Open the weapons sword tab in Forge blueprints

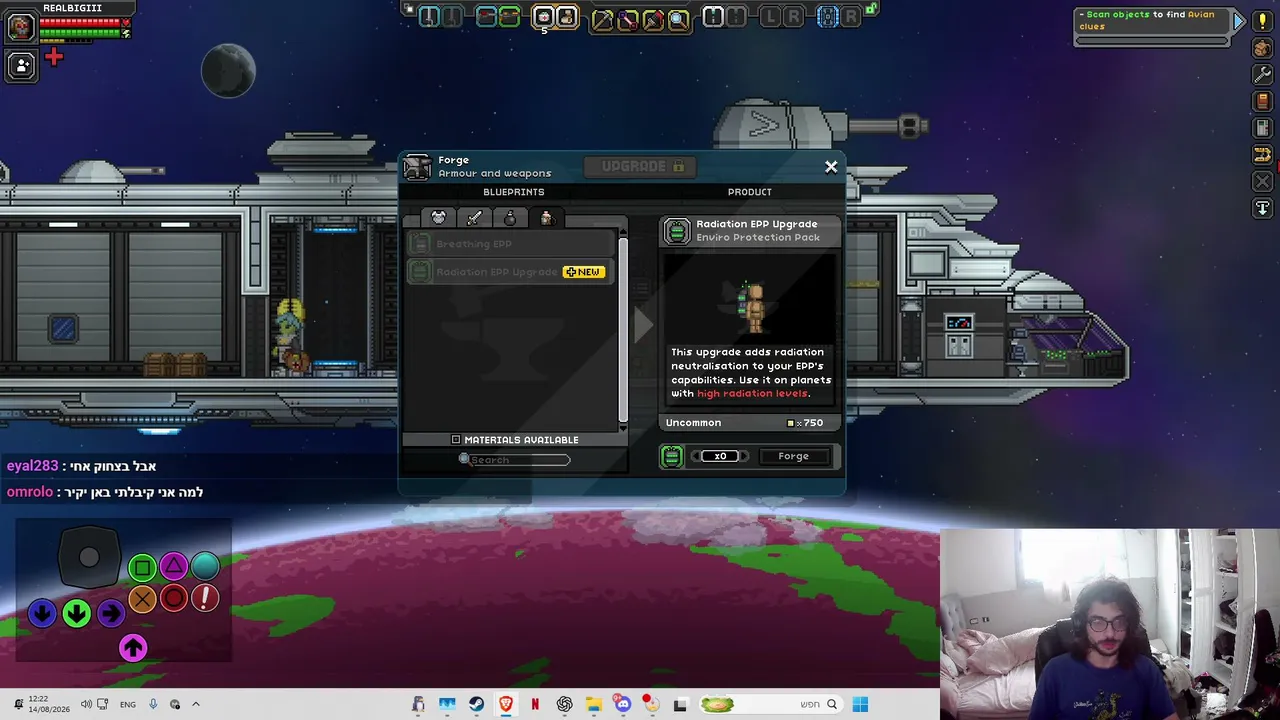point(474,217)
